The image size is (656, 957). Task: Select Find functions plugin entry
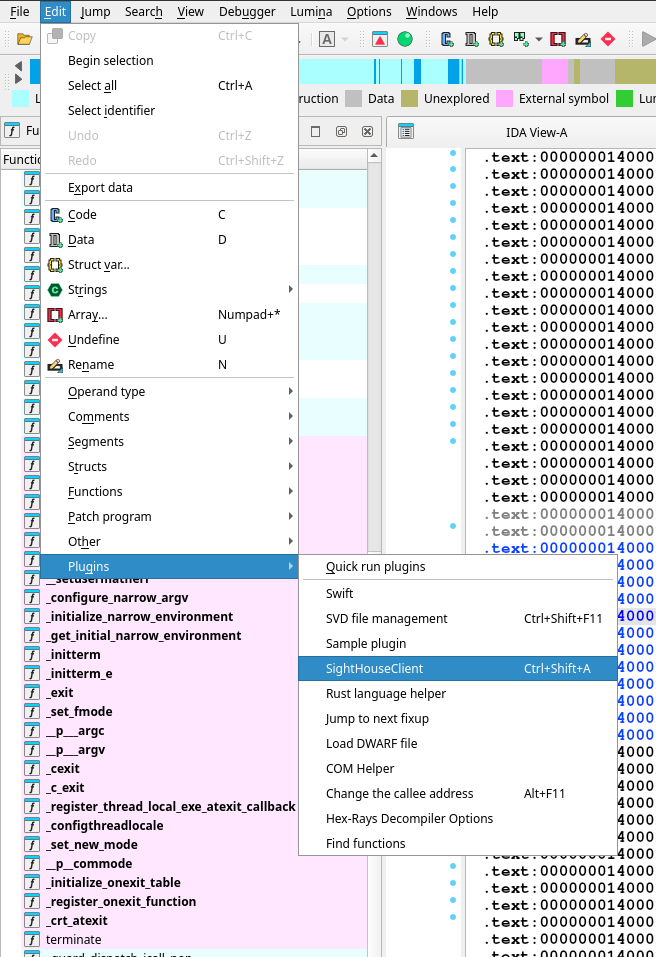(458, 843)
